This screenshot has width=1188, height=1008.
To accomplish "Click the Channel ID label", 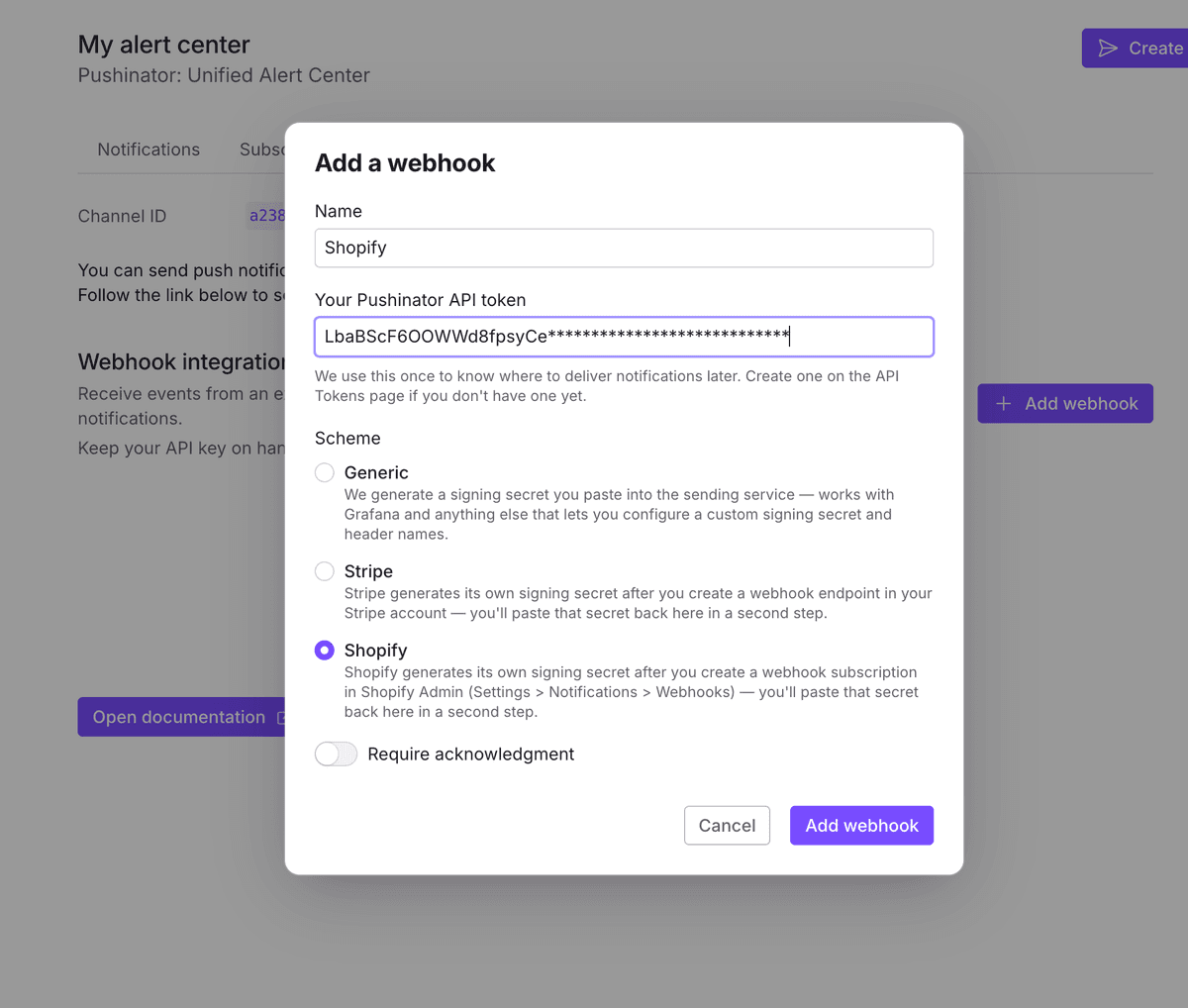I will coord(122,216).
